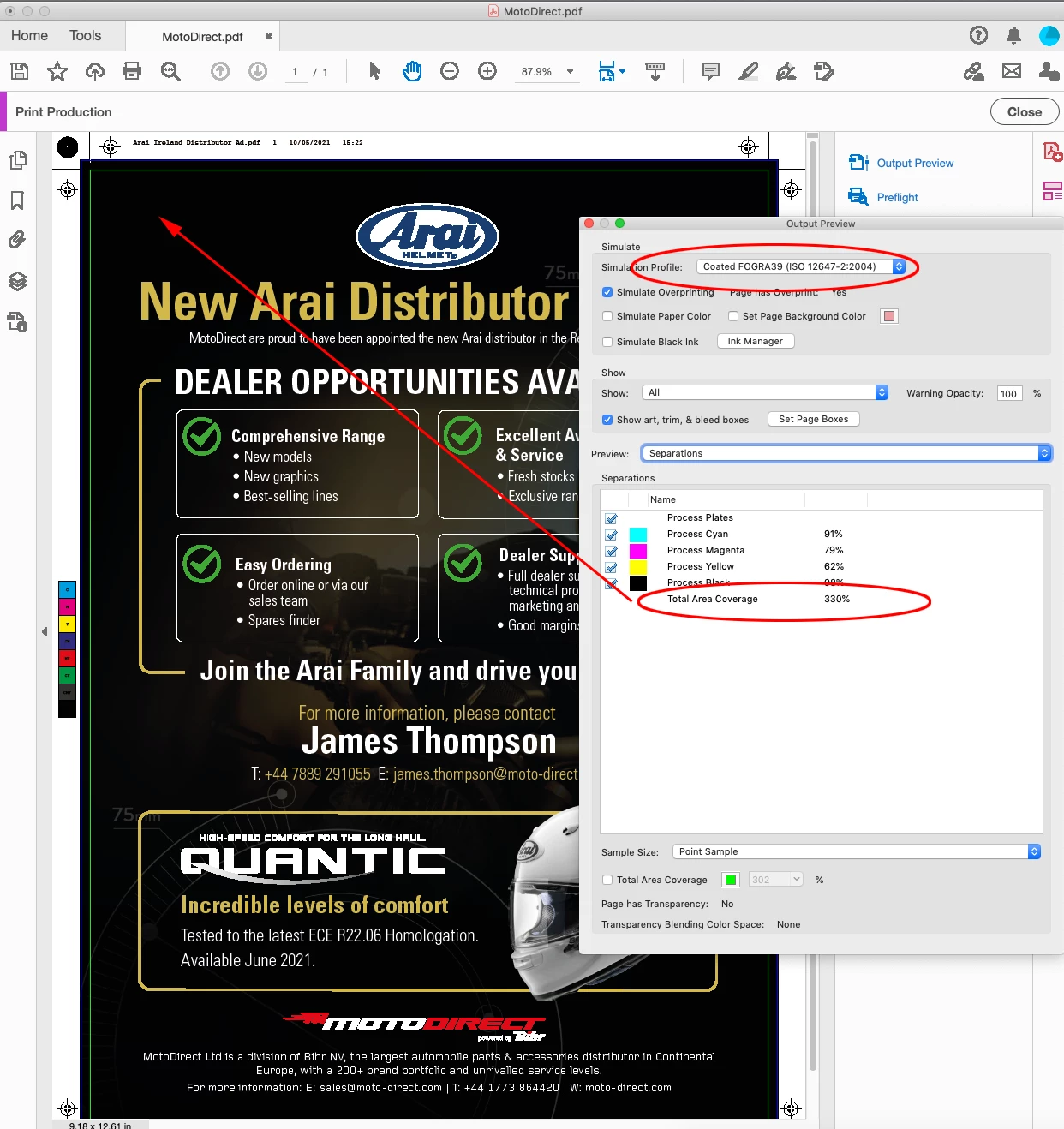Uncheck the Process Magenta separation
Image resolution: width=1064 pixels, height=1129 pixels.
click(612, 551)
